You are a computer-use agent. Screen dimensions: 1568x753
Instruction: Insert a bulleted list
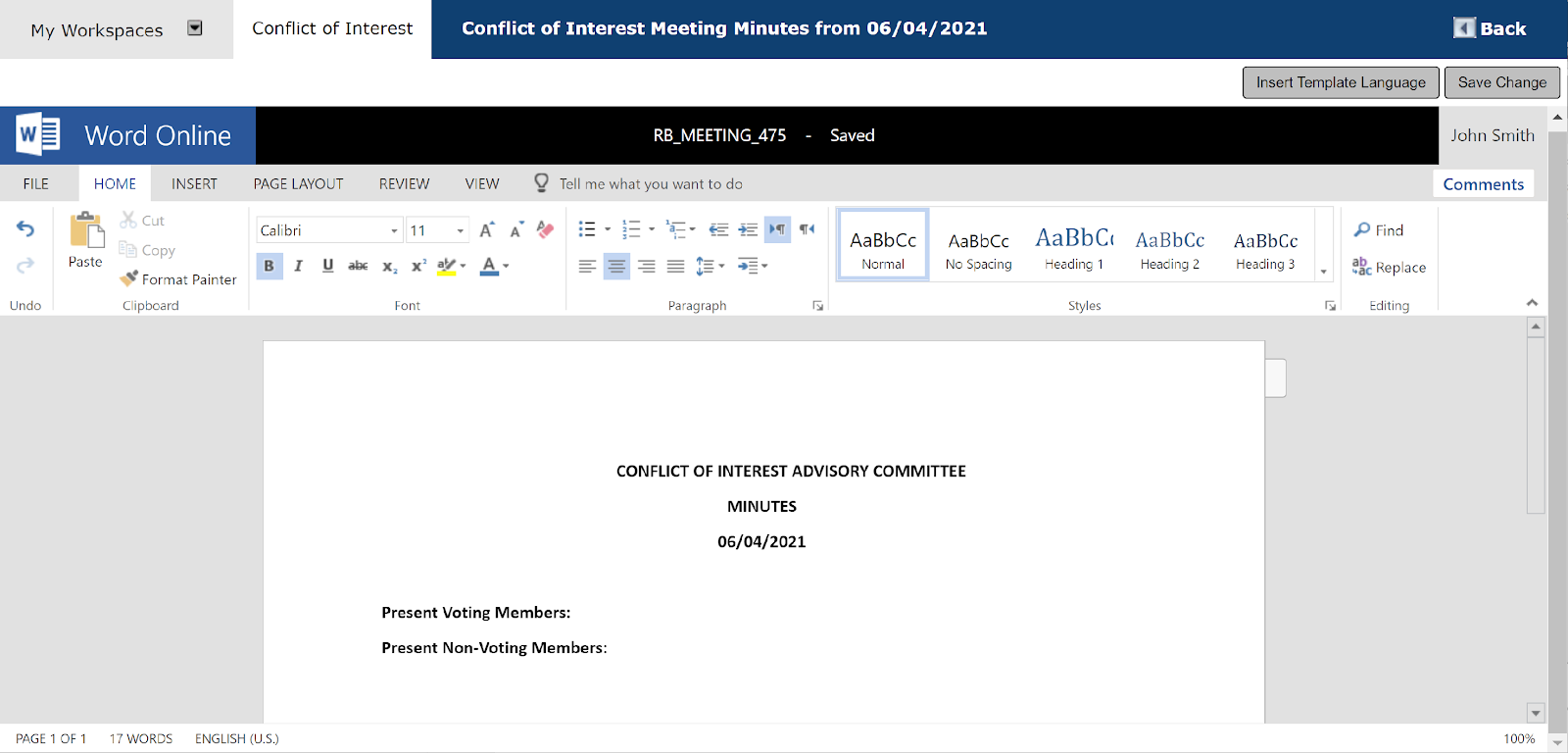click(587, 229)
